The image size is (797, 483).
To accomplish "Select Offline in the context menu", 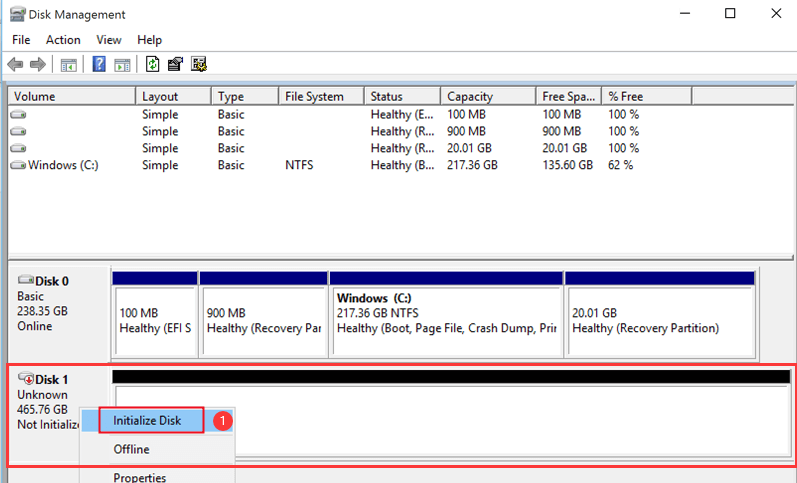I will [131, 450].
